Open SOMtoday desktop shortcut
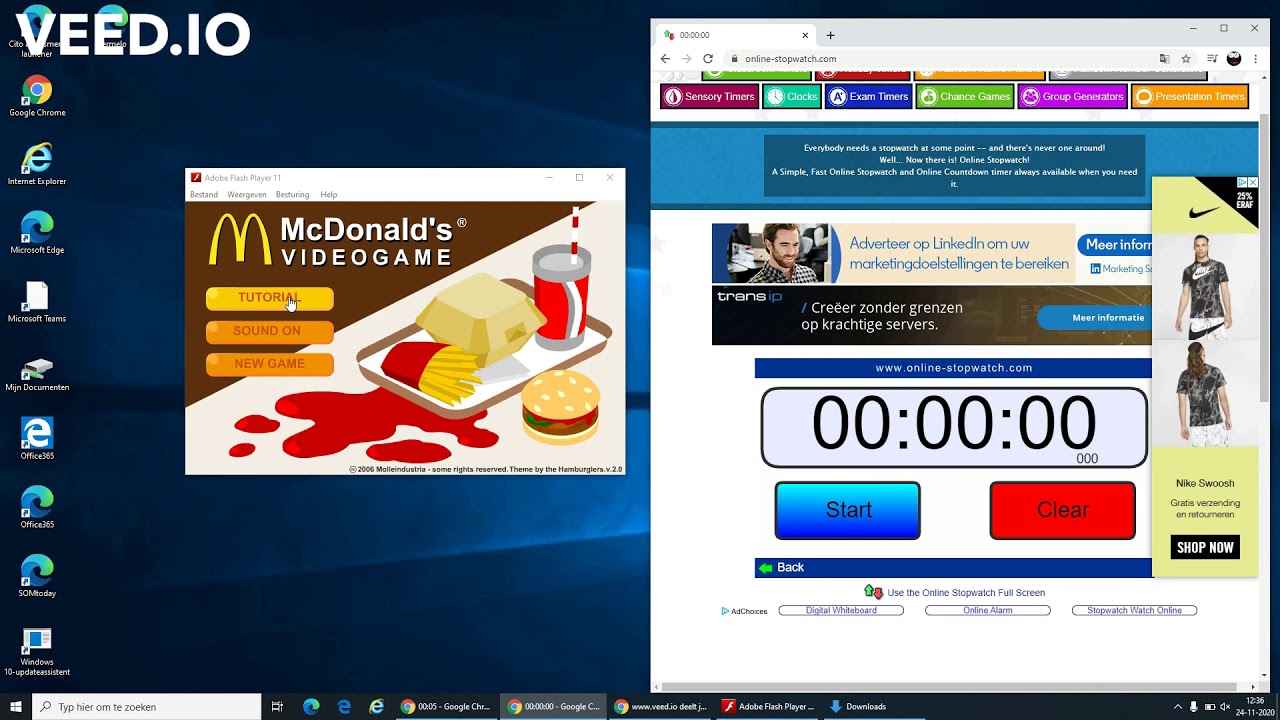The image size is (1280, 720). 37,577
